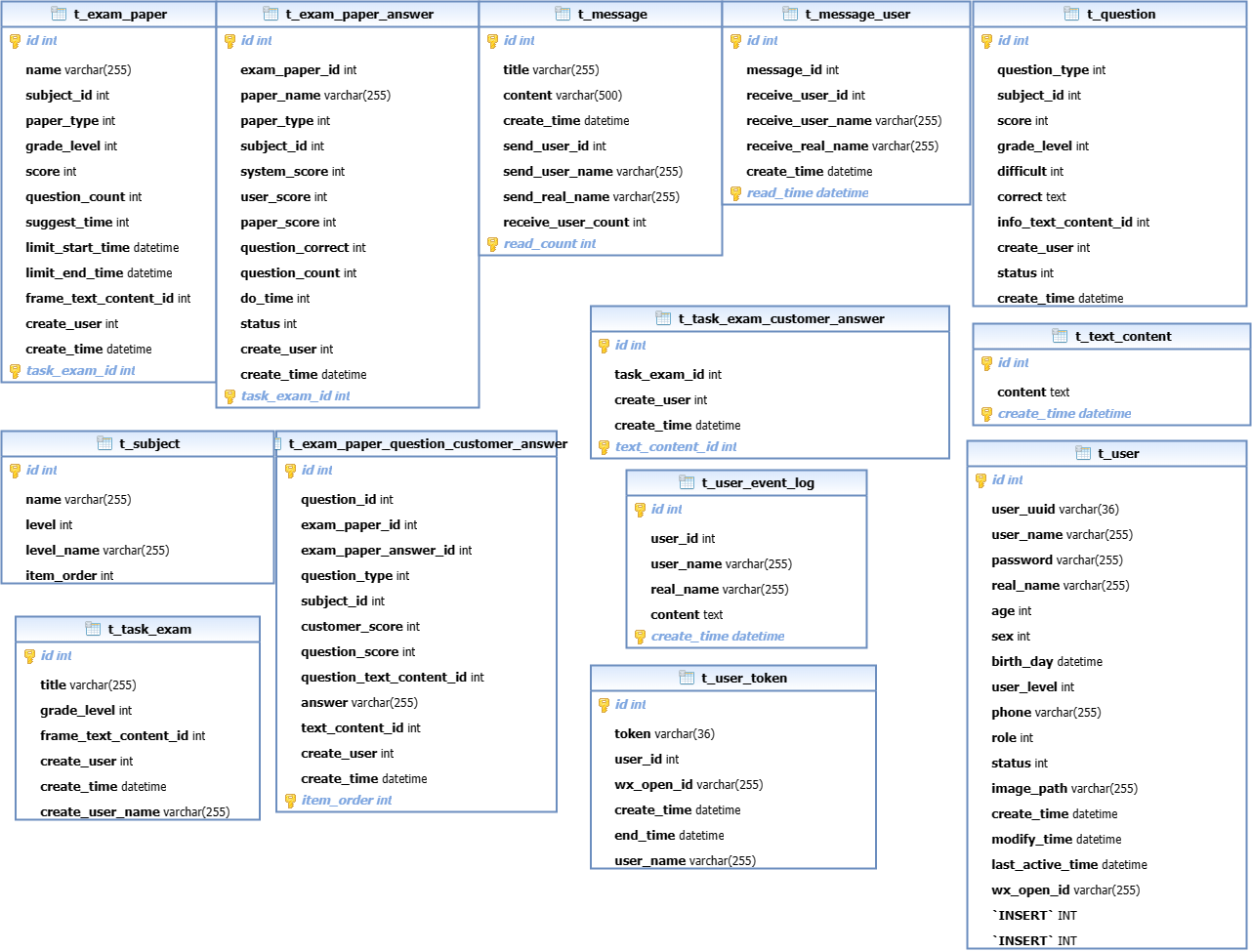Click the key icon beside text_content_id int

605,447
